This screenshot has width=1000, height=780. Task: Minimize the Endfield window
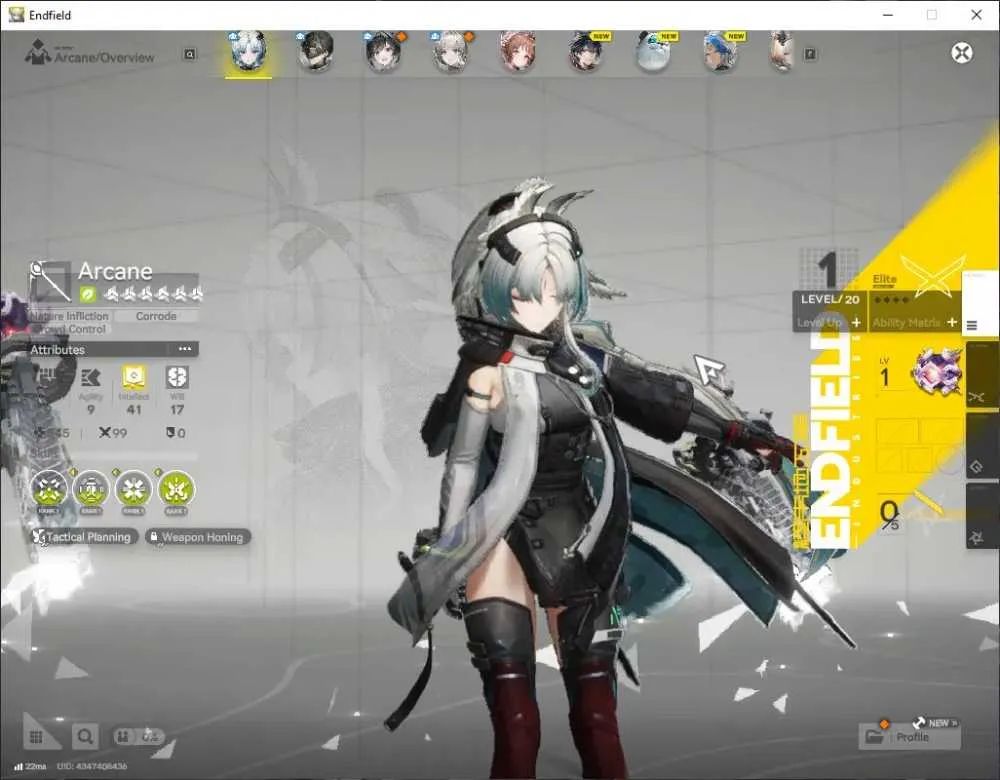888,15
